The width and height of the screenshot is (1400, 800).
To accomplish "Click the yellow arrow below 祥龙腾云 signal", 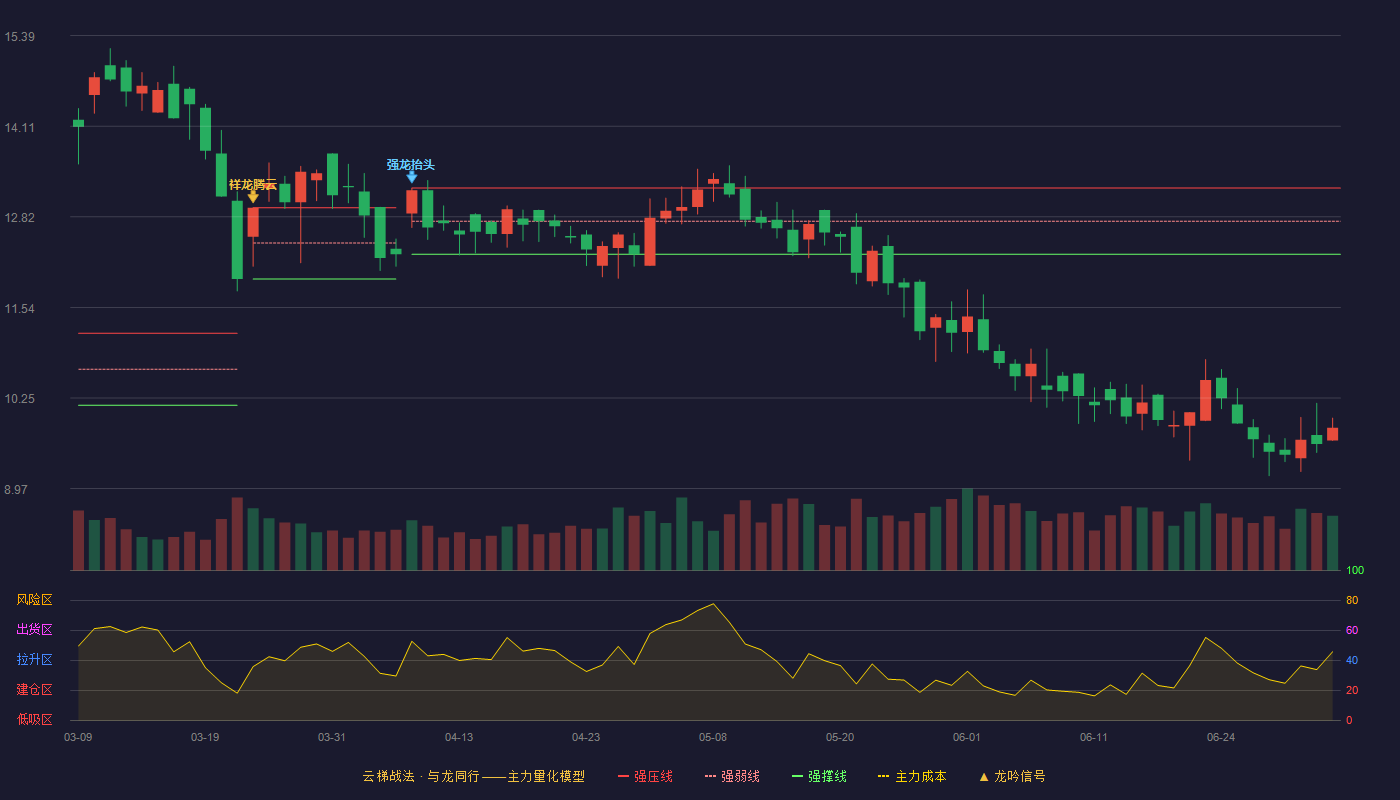I will click(253, 197).
